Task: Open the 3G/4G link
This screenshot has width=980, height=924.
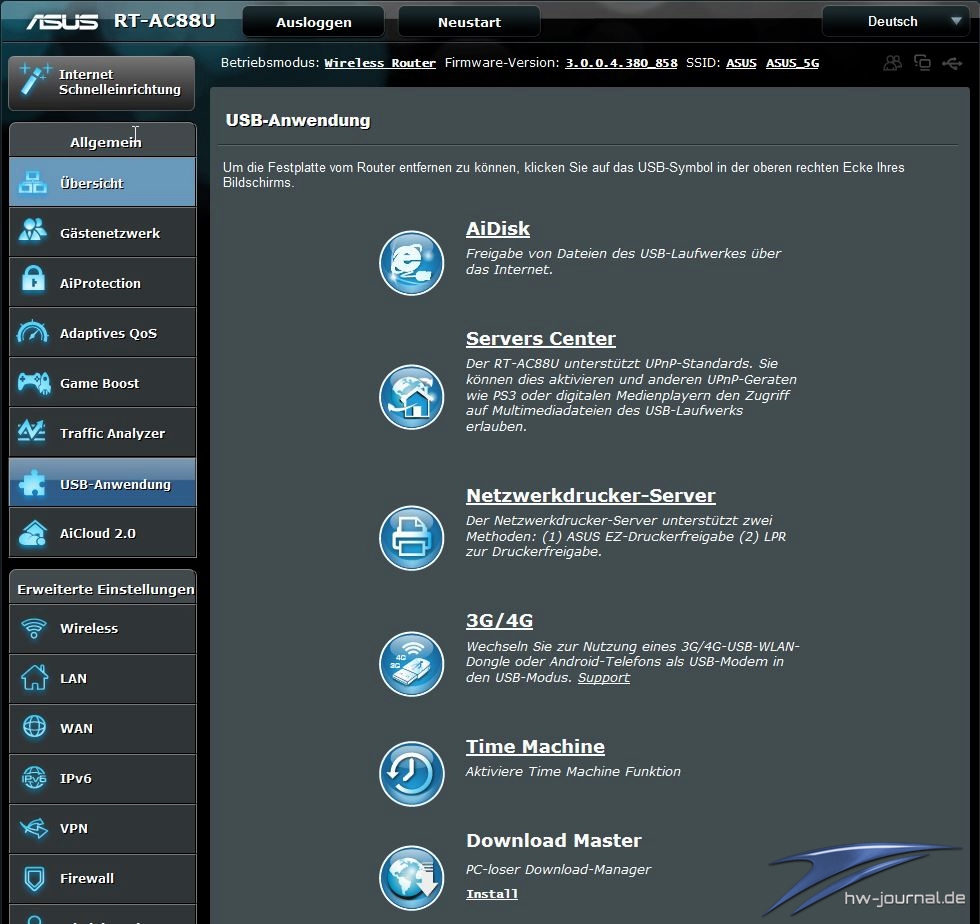Action: (x=499, y=620)
